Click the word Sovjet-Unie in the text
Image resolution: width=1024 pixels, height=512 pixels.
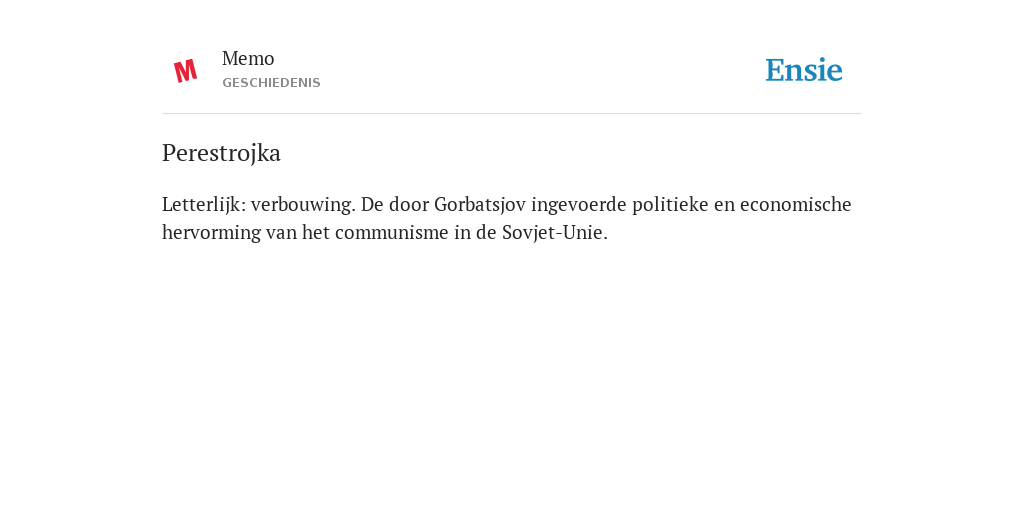click(554, 232)
